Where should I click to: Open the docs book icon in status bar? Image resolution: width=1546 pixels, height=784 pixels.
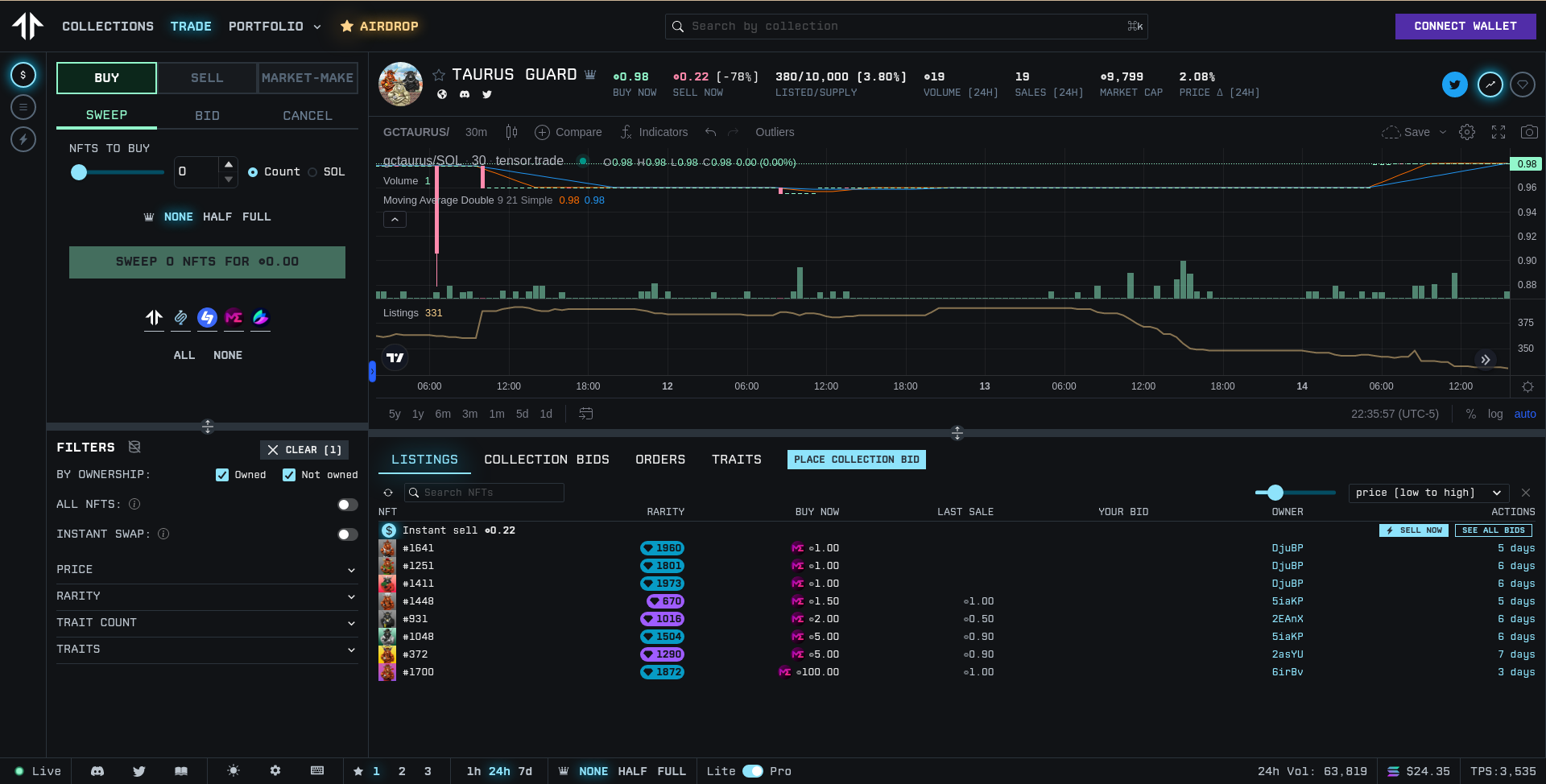point(181,771)
